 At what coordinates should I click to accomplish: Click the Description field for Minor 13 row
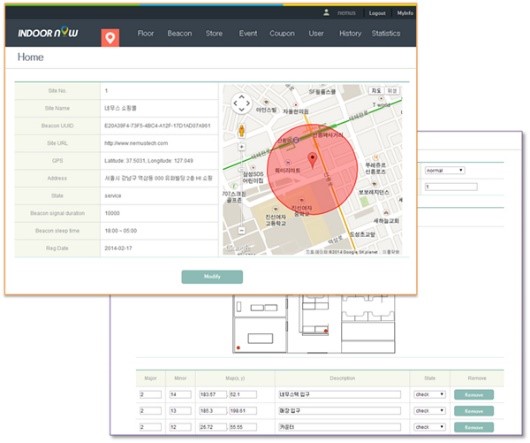[339, 411]
